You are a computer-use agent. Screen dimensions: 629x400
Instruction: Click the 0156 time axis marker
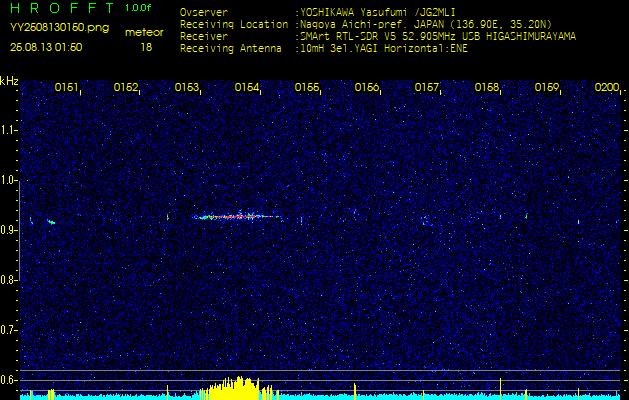click(x=367, y=87)
